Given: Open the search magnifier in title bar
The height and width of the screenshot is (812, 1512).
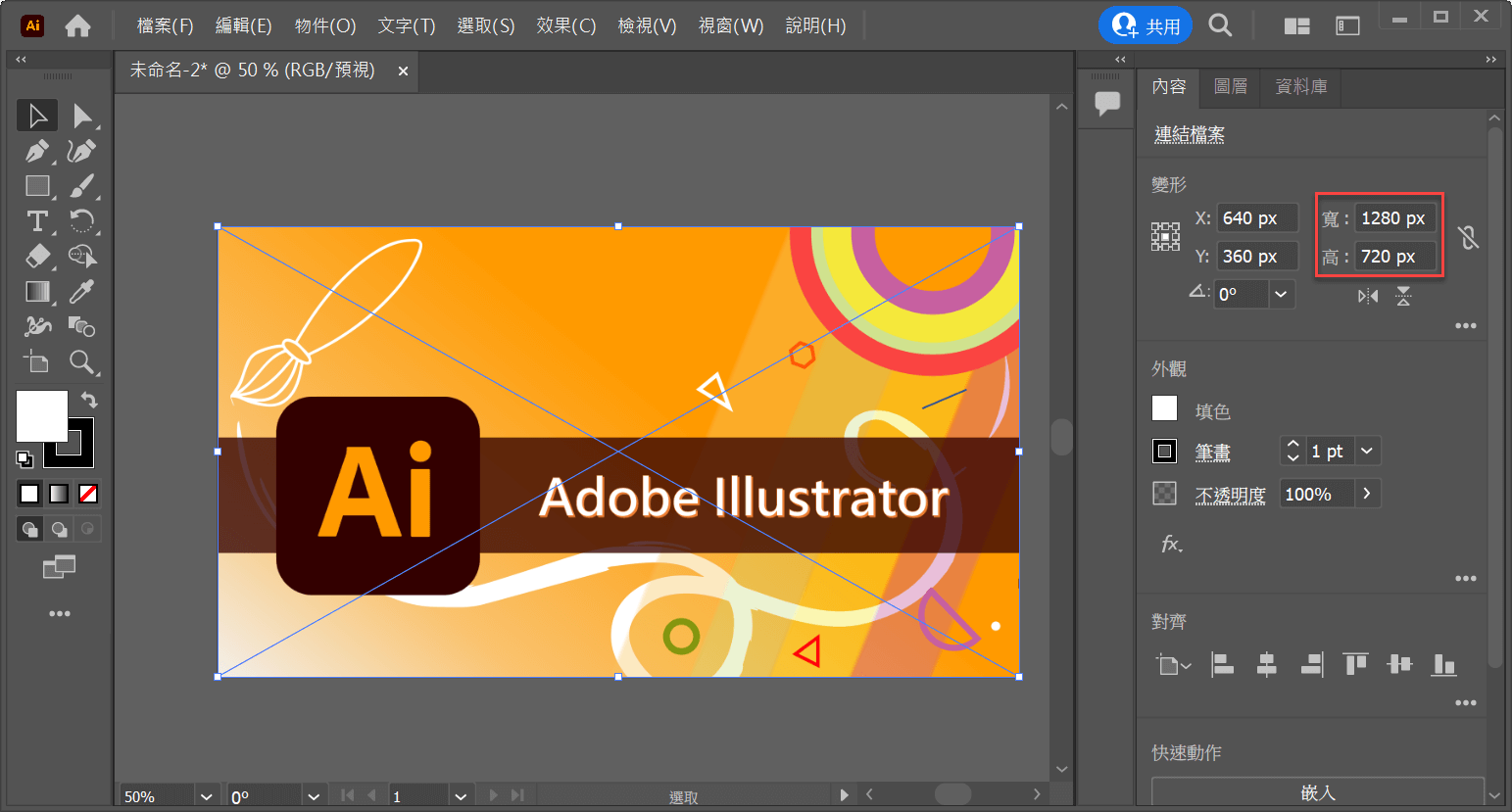Looking at the screenshot, I should coord(1220,25).
